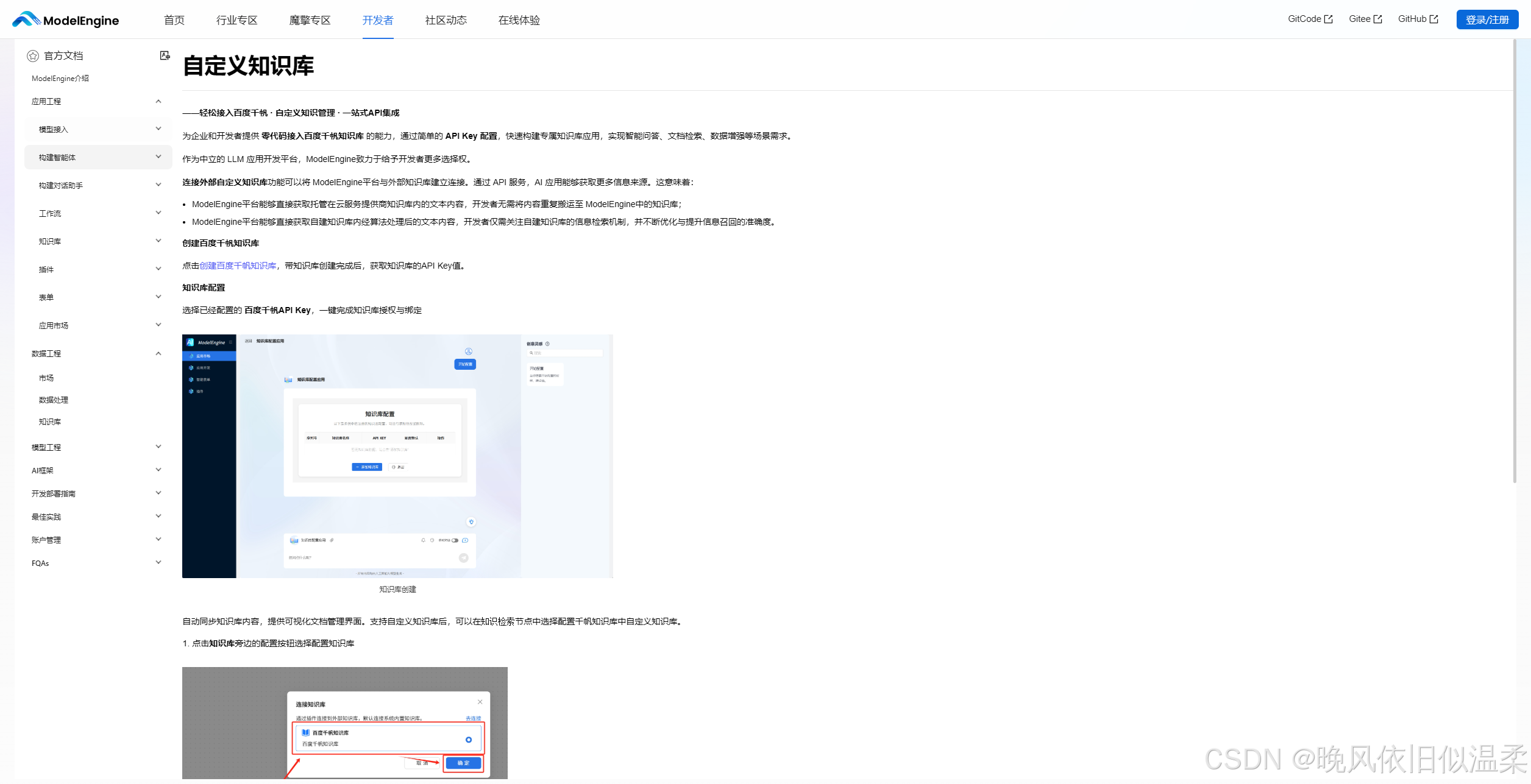Image resolution: width=1531 pixels, height=784 pixels.
Task: Switch to the 开发者 tab
Action: point(378,20)
